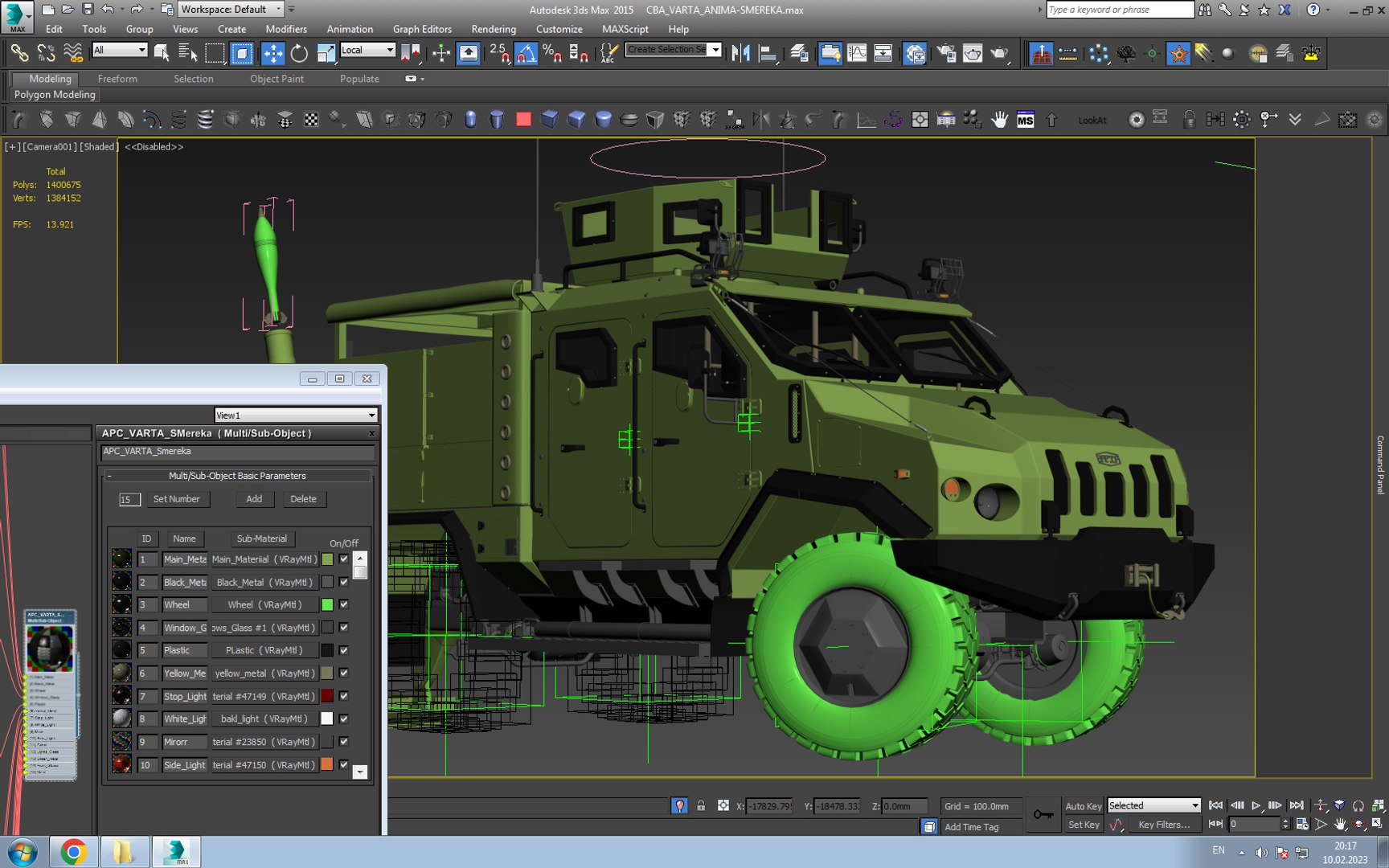Click the Key Filters button
Image resolution: width=1389 pixels, height=868 pixels.
coord(1164,825)
